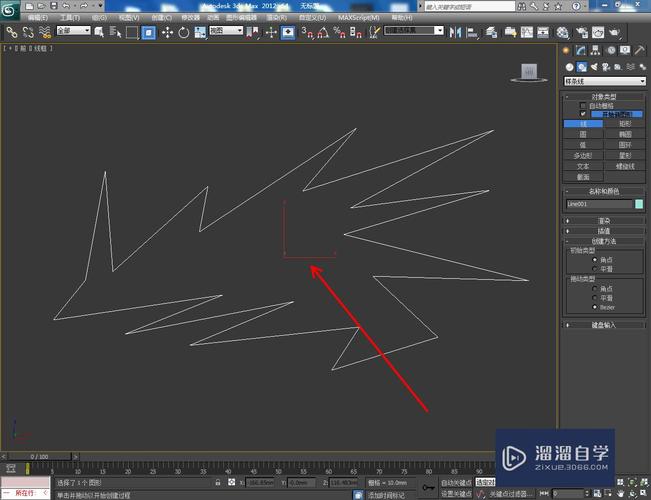
Task: Open the 创建(C) menu
Action: 162,18
